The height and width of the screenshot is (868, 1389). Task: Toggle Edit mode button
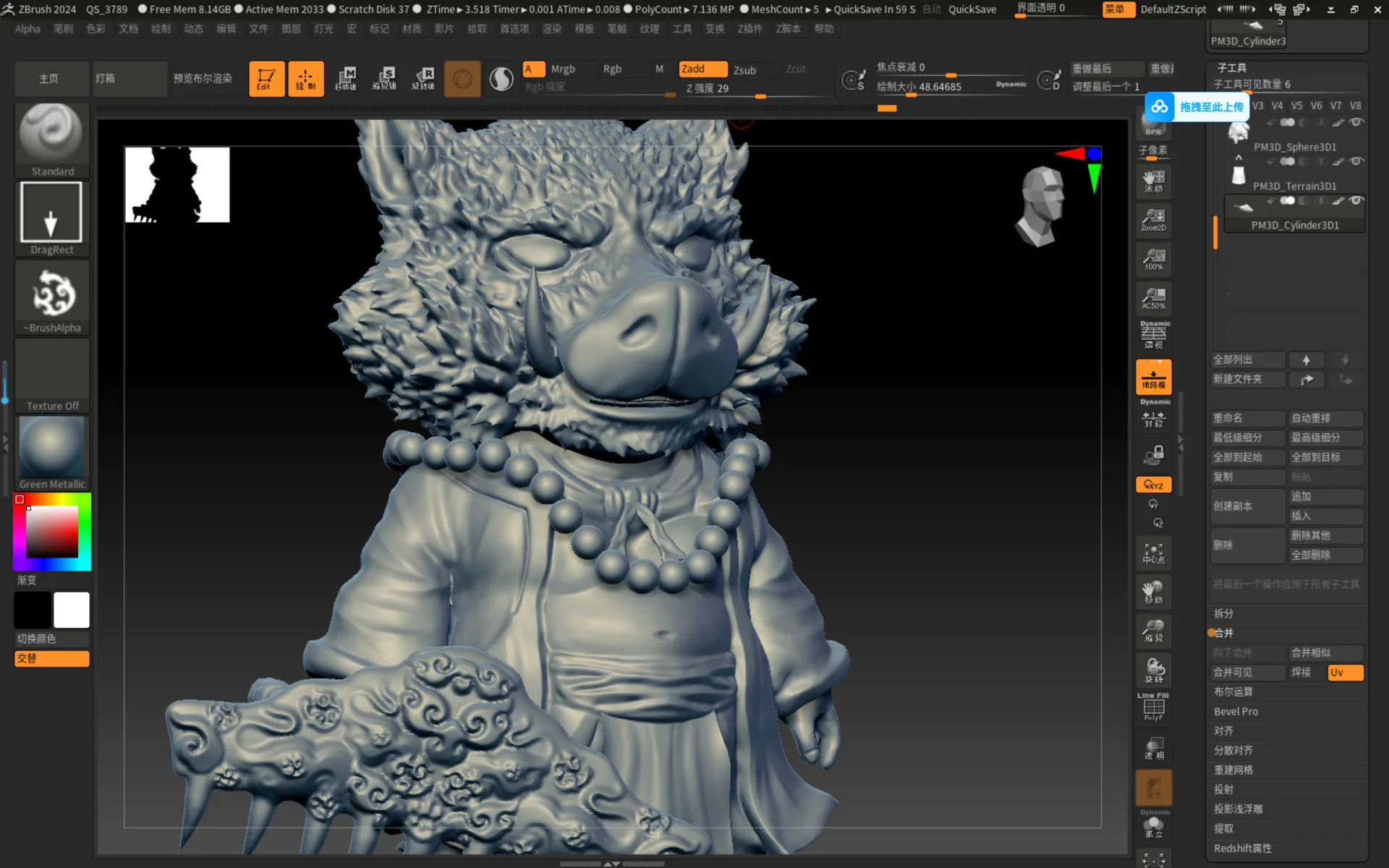266,78
